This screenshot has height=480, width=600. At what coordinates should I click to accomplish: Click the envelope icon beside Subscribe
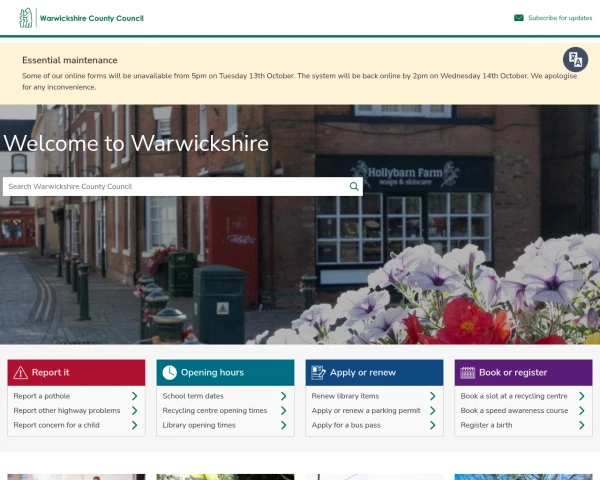(518, 18)
